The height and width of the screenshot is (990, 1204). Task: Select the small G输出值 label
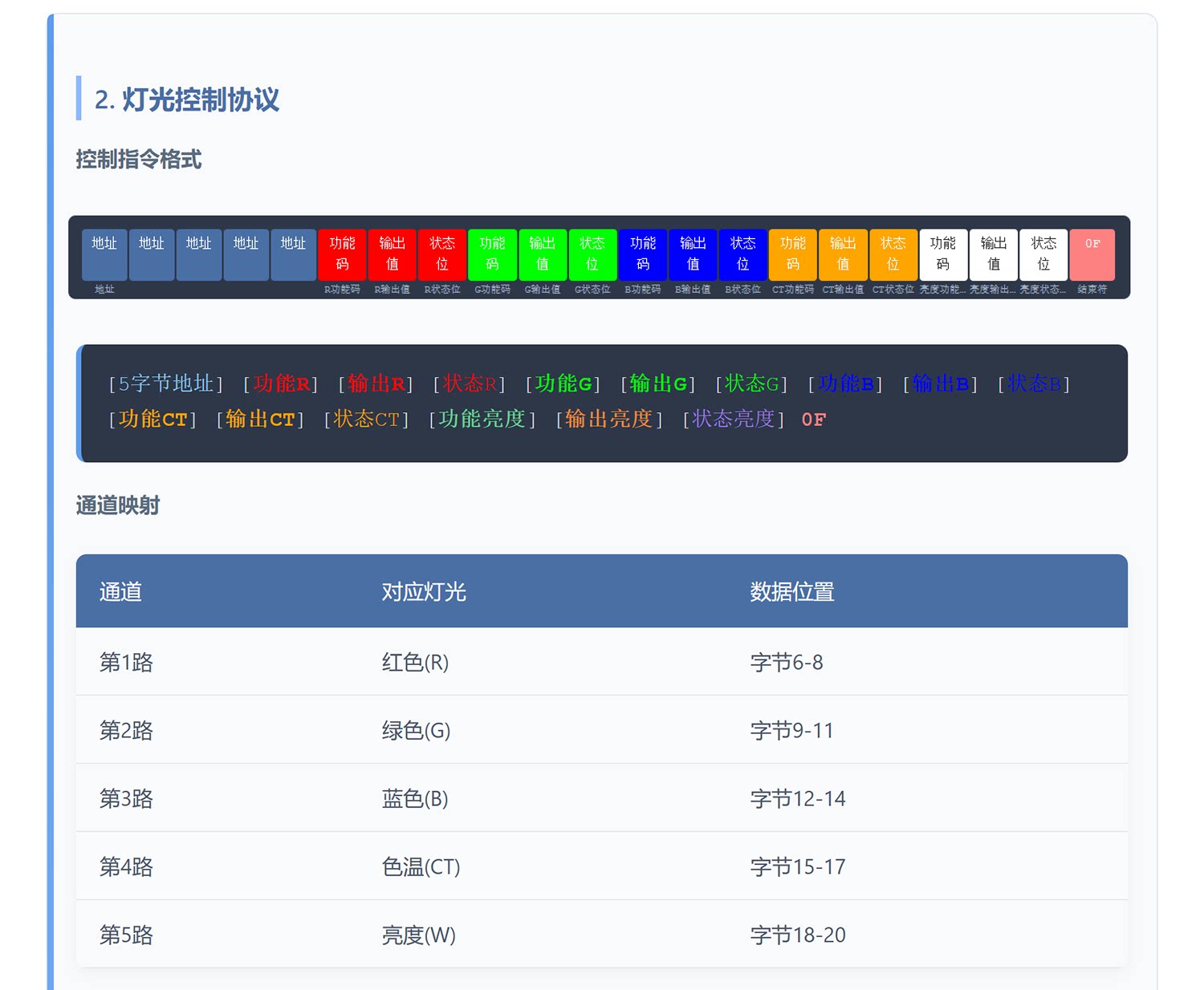pyautogui.click(x=543, y=290)
